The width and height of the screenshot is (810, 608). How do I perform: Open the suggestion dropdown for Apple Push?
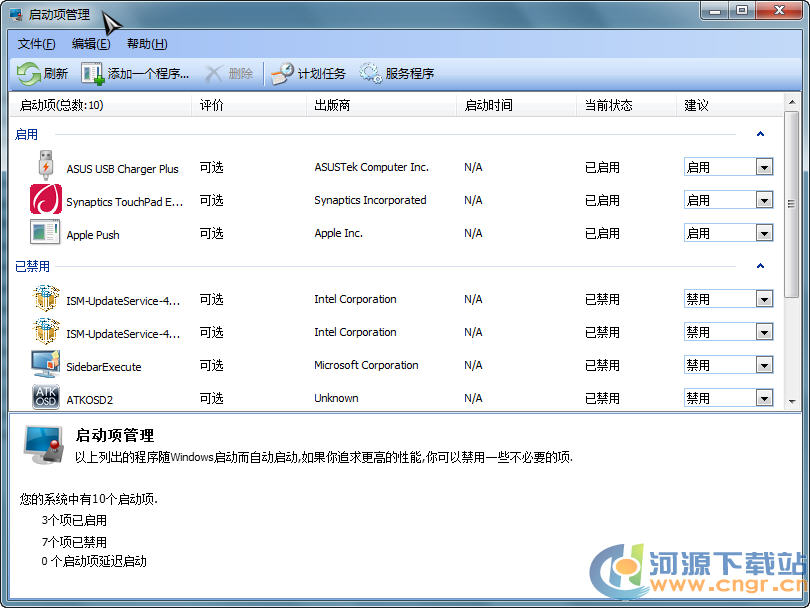click(x=764, y=234)
